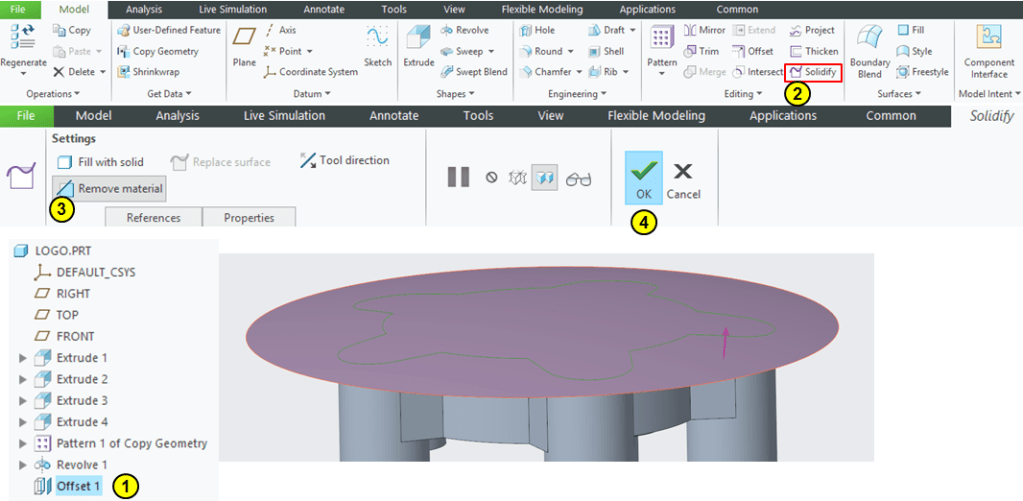Select the Mirror editing tool

click(x=704, y=30)
